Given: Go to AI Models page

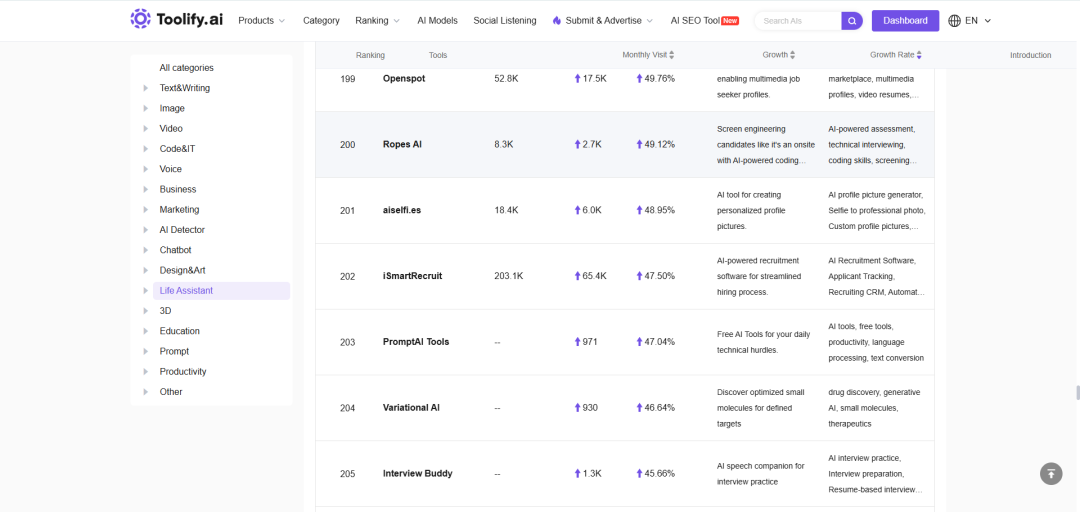Looking at the screenshot, I should 437,21.
